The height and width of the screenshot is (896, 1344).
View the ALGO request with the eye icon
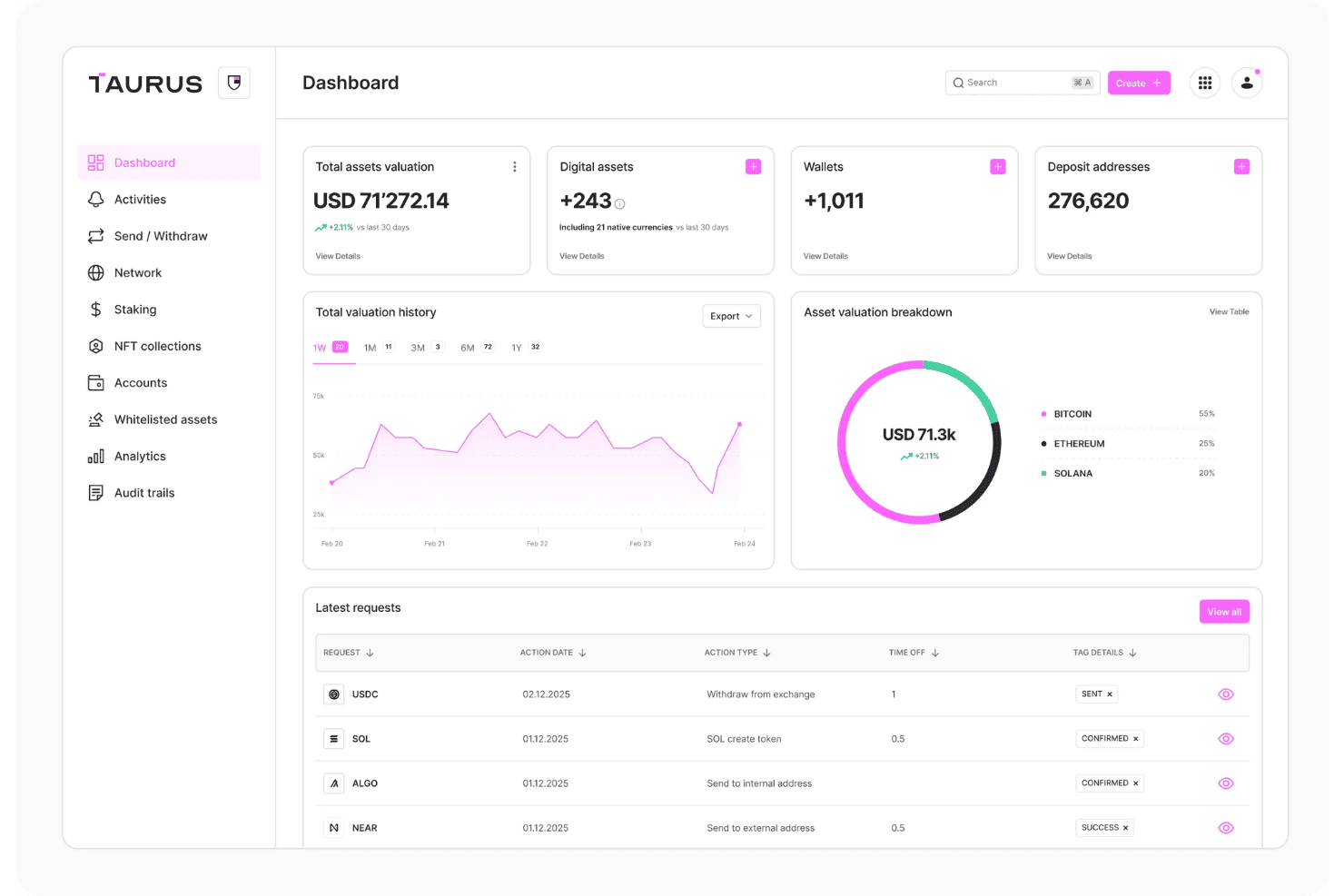click(x=1226, y=783)
